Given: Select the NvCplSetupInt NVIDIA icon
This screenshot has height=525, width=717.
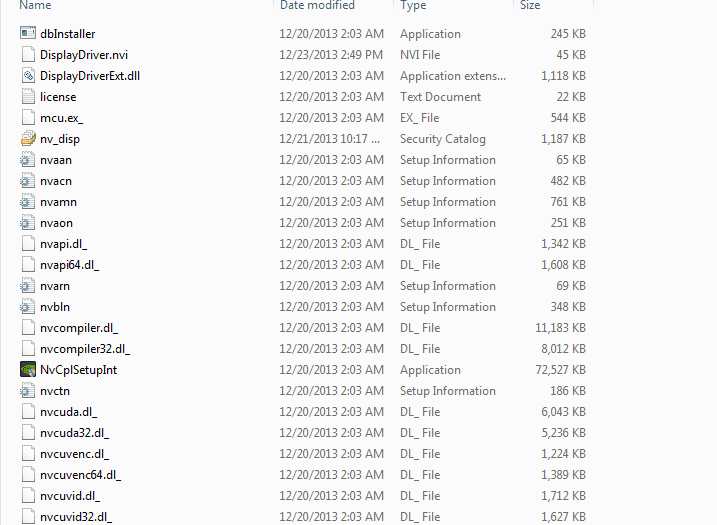Looking at the screenshot, I should click(x=28, y=370).
